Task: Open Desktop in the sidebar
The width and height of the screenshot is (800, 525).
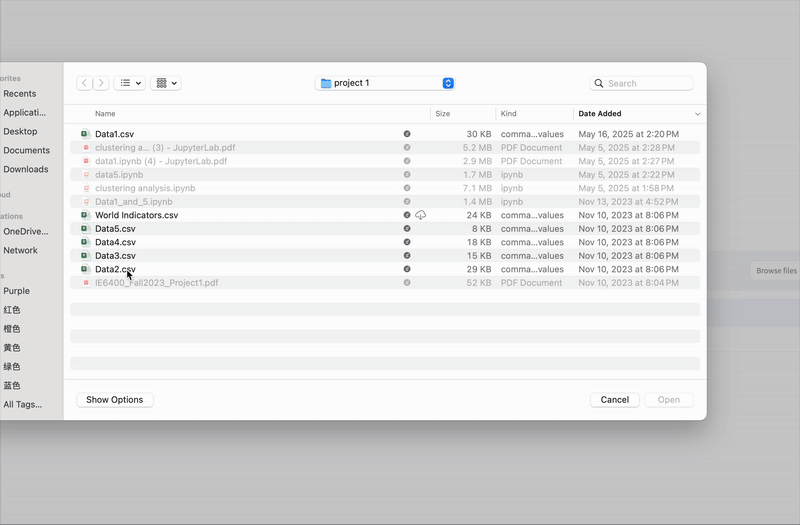Action: pos(20,132)
